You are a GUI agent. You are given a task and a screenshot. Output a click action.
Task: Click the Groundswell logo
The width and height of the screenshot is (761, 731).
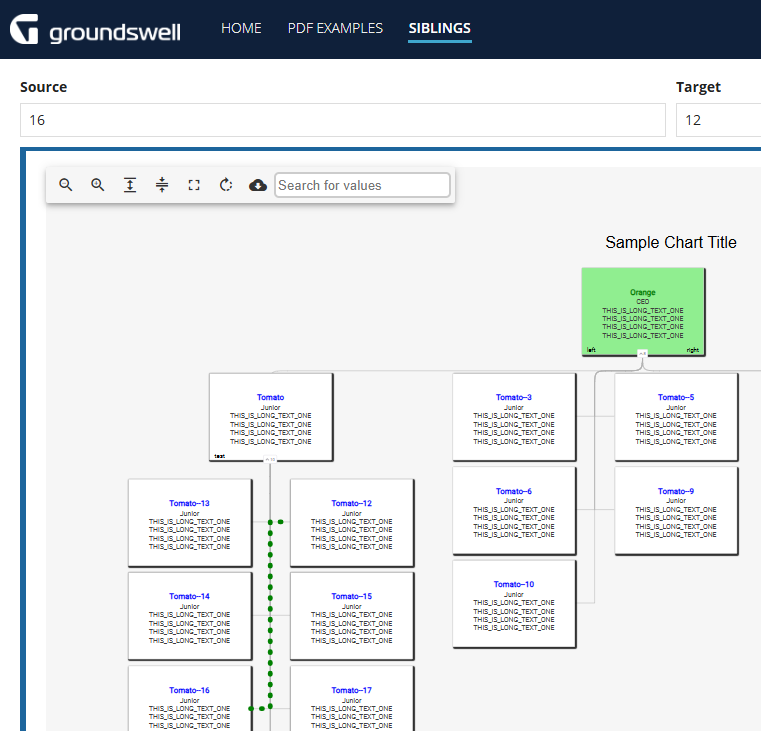pyautogui.click(x=95, y=29)
